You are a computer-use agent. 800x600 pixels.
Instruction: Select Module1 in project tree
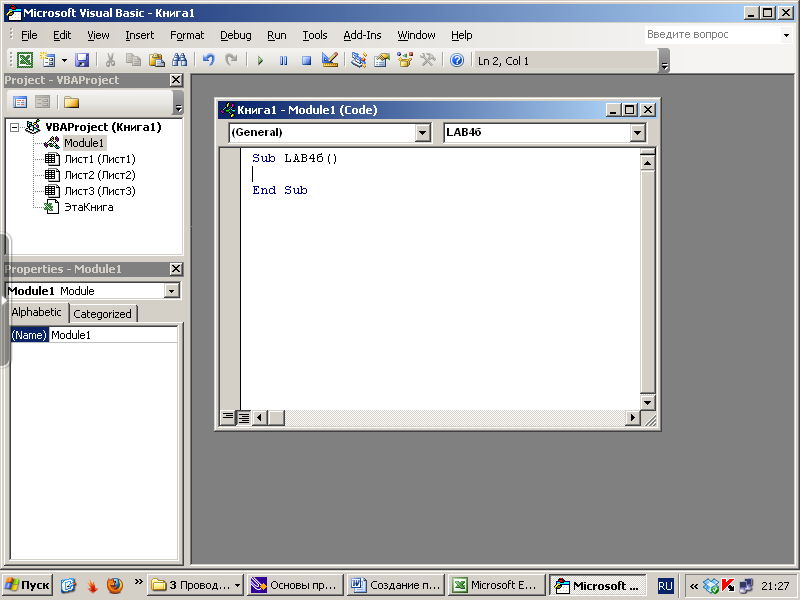tap(84, 143)
